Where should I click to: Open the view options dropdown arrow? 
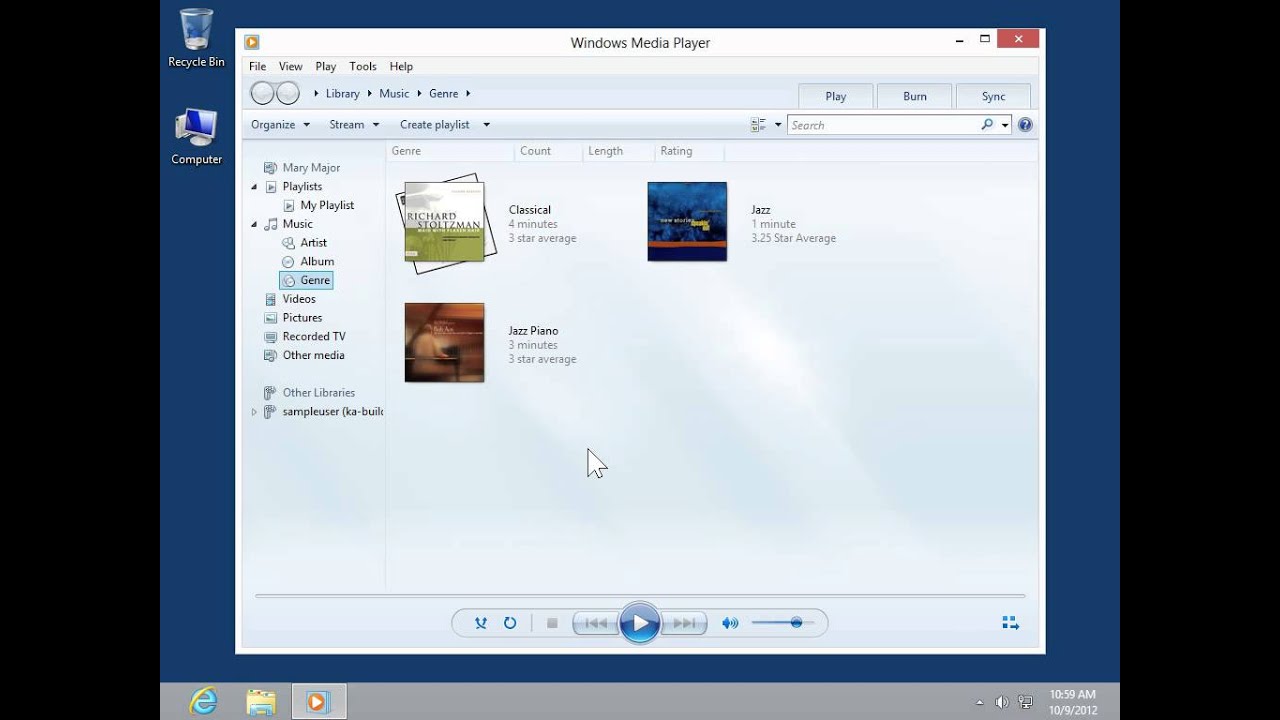(778, 125)
